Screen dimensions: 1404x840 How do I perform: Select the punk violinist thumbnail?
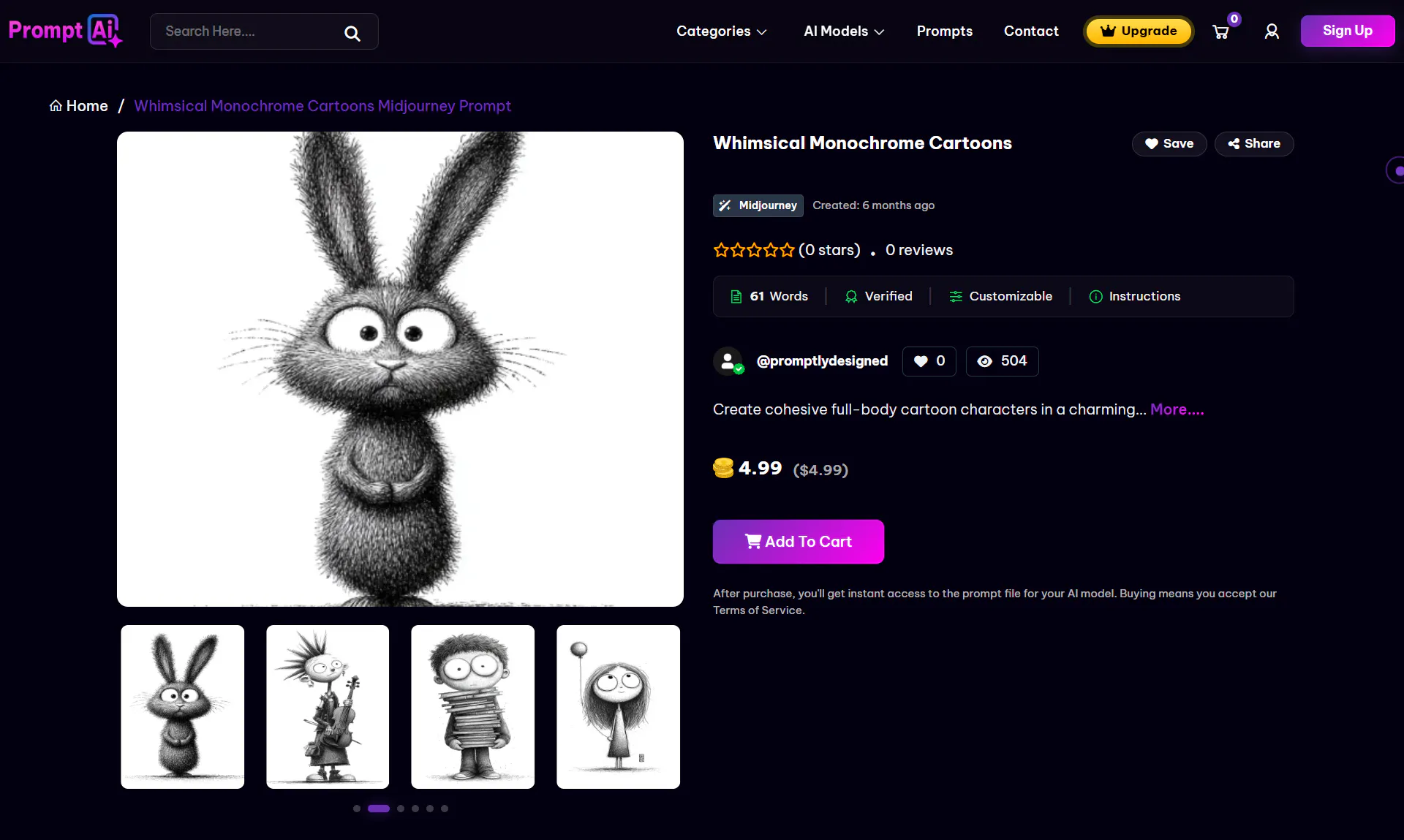coord(328,707)
